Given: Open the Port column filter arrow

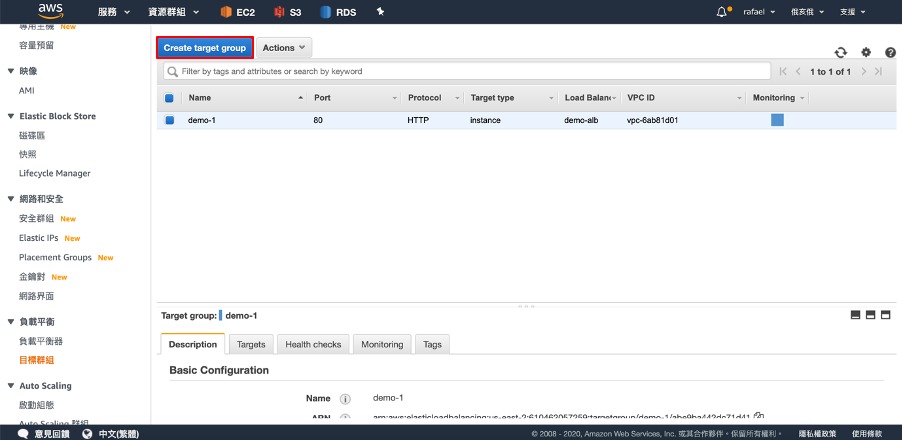Looking at the screenshot, I should (395, 98).
